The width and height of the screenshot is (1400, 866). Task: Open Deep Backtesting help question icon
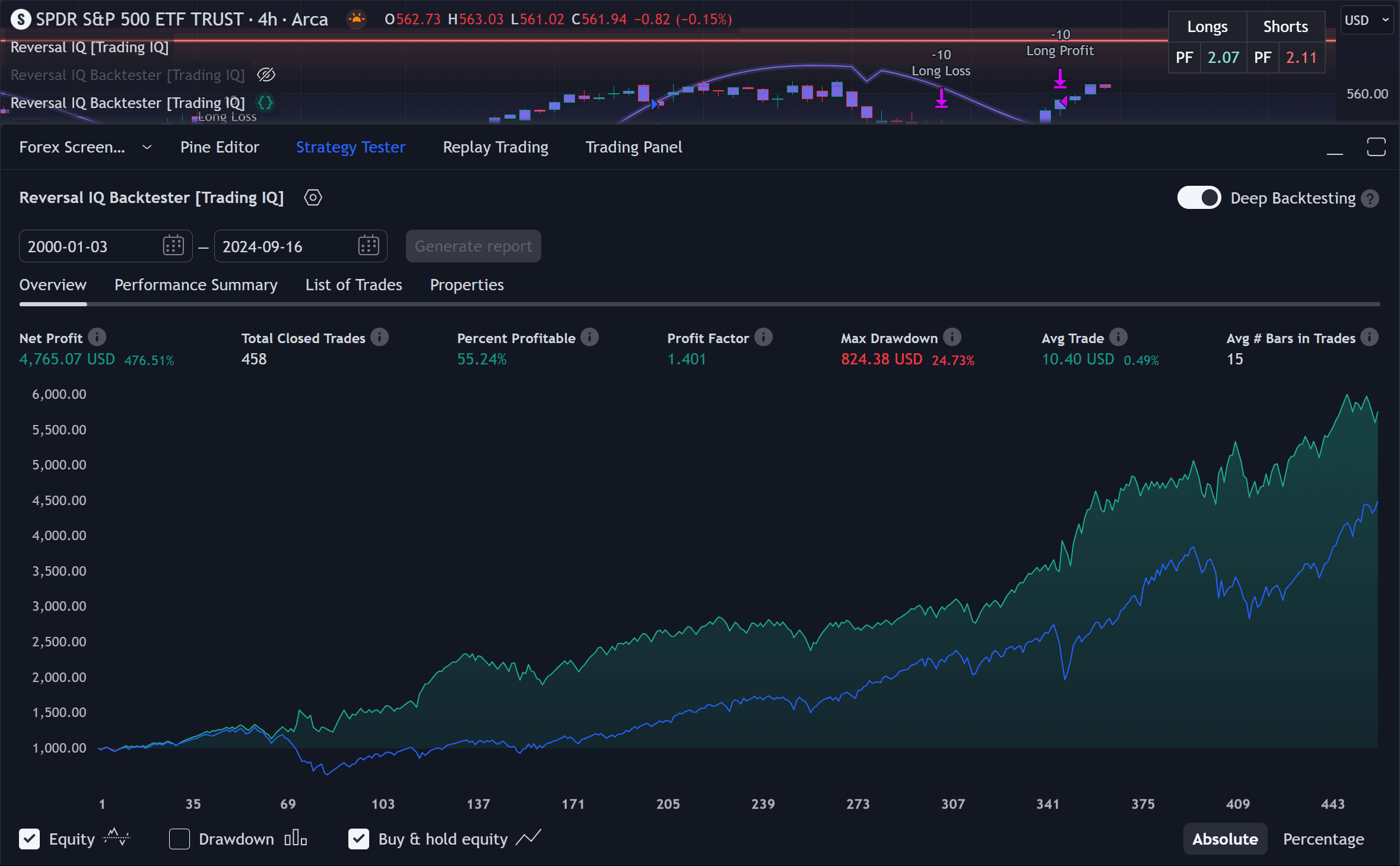click(x=1370, y=199)
